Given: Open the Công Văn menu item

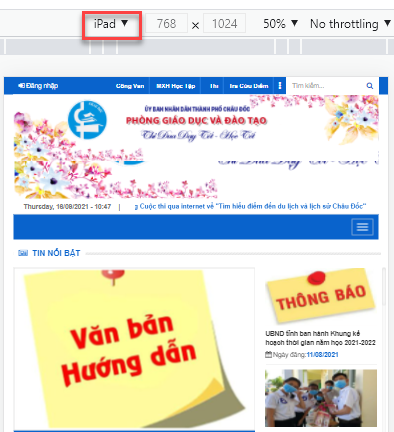Looking at the screenshot, I should [x=130, y=86].
